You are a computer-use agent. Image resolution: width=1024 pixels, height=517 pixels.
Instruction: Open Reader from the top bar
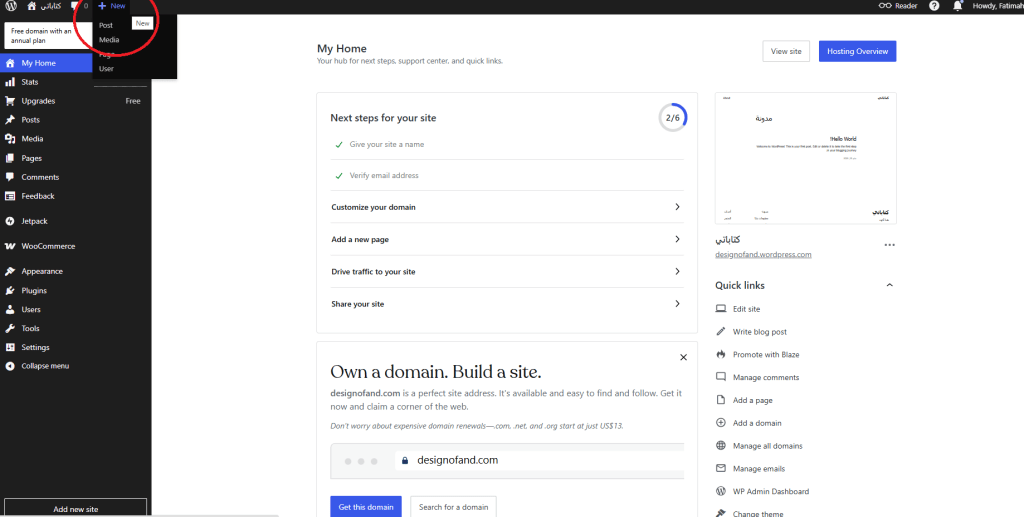point(898,6)
